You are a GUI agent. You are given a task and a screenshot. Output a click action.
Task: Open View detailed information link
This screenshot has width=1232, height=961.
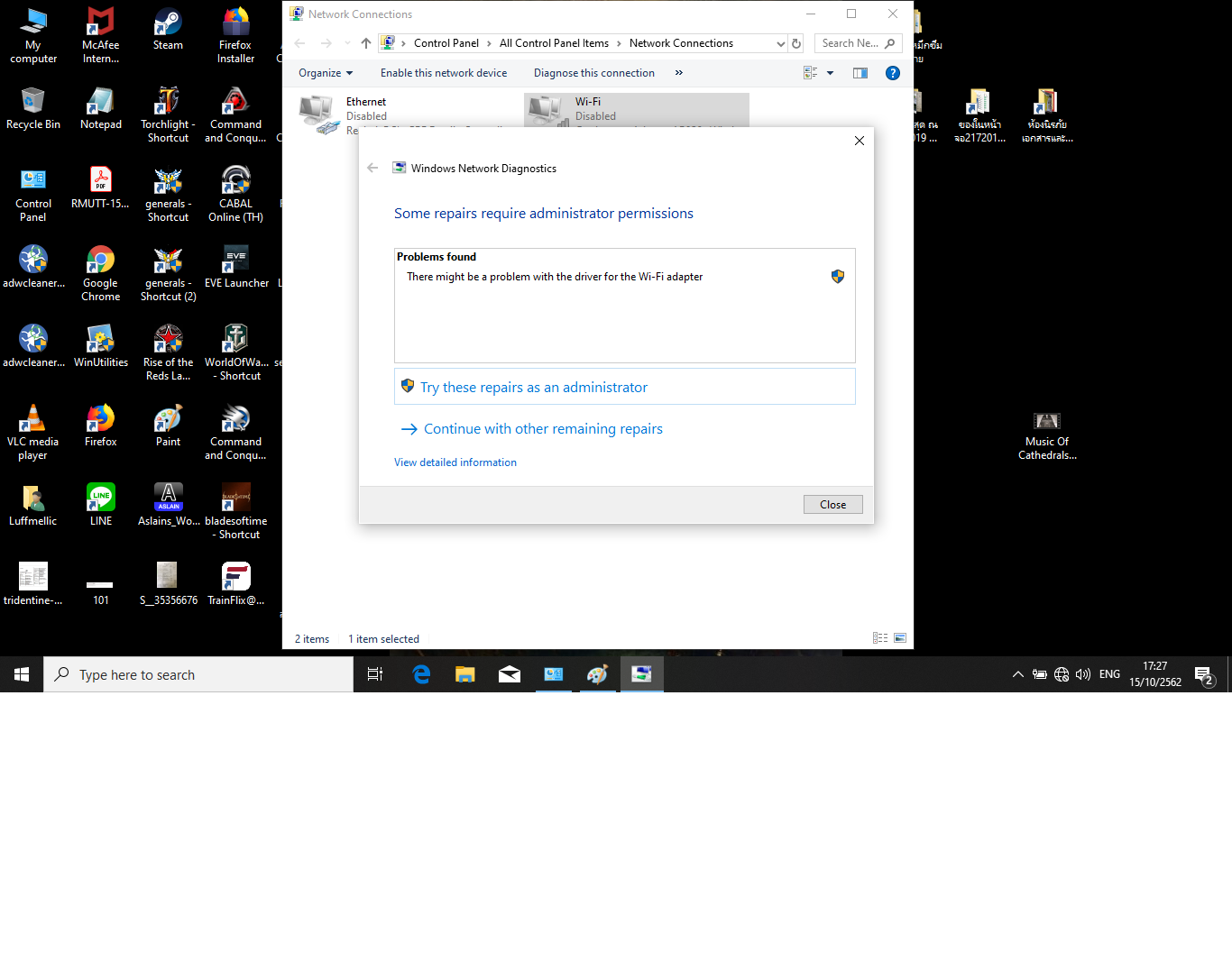coord(455,462)
